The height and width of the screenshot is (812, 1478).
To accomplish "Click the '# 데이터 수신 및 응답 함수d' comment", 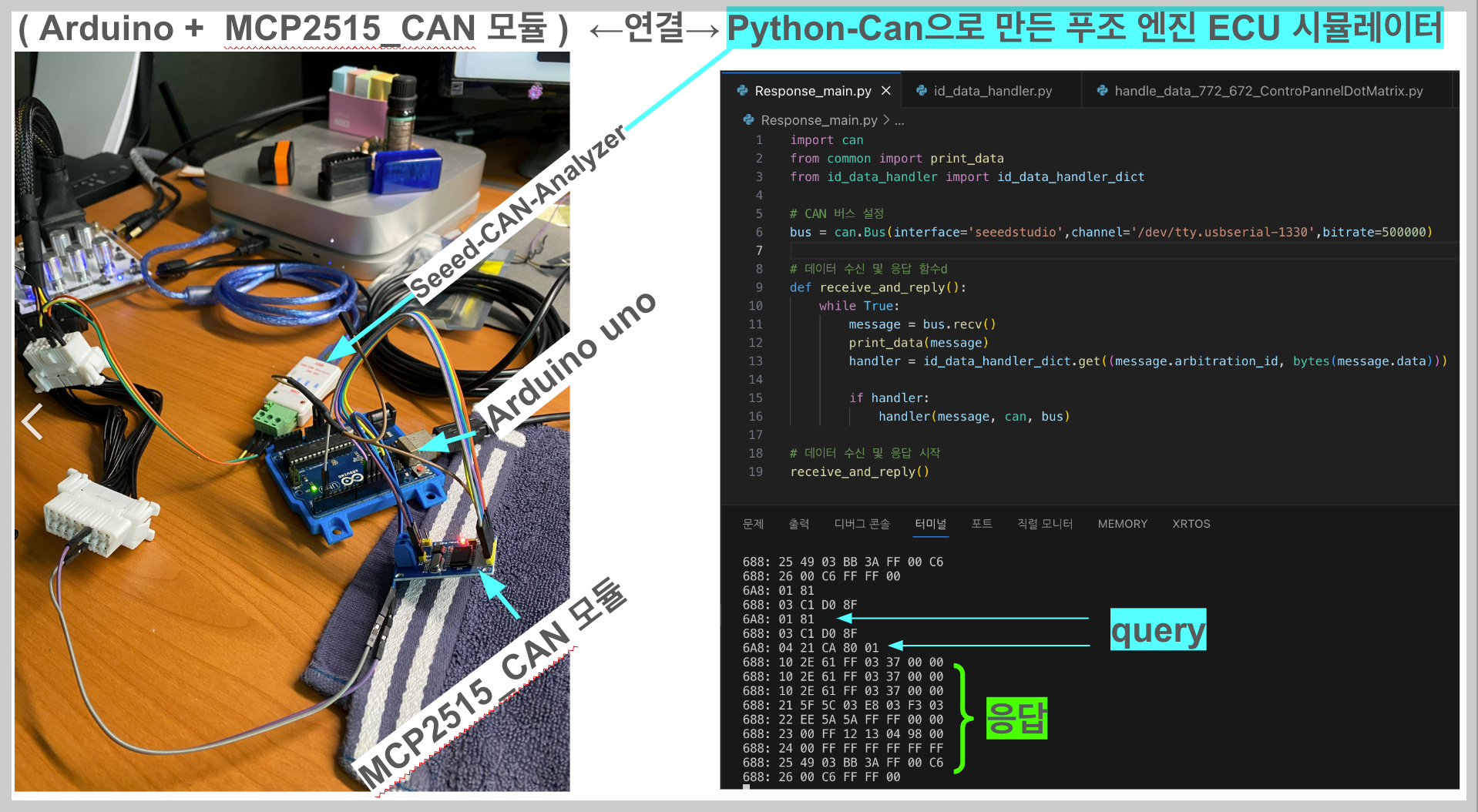I will point(868,269).
